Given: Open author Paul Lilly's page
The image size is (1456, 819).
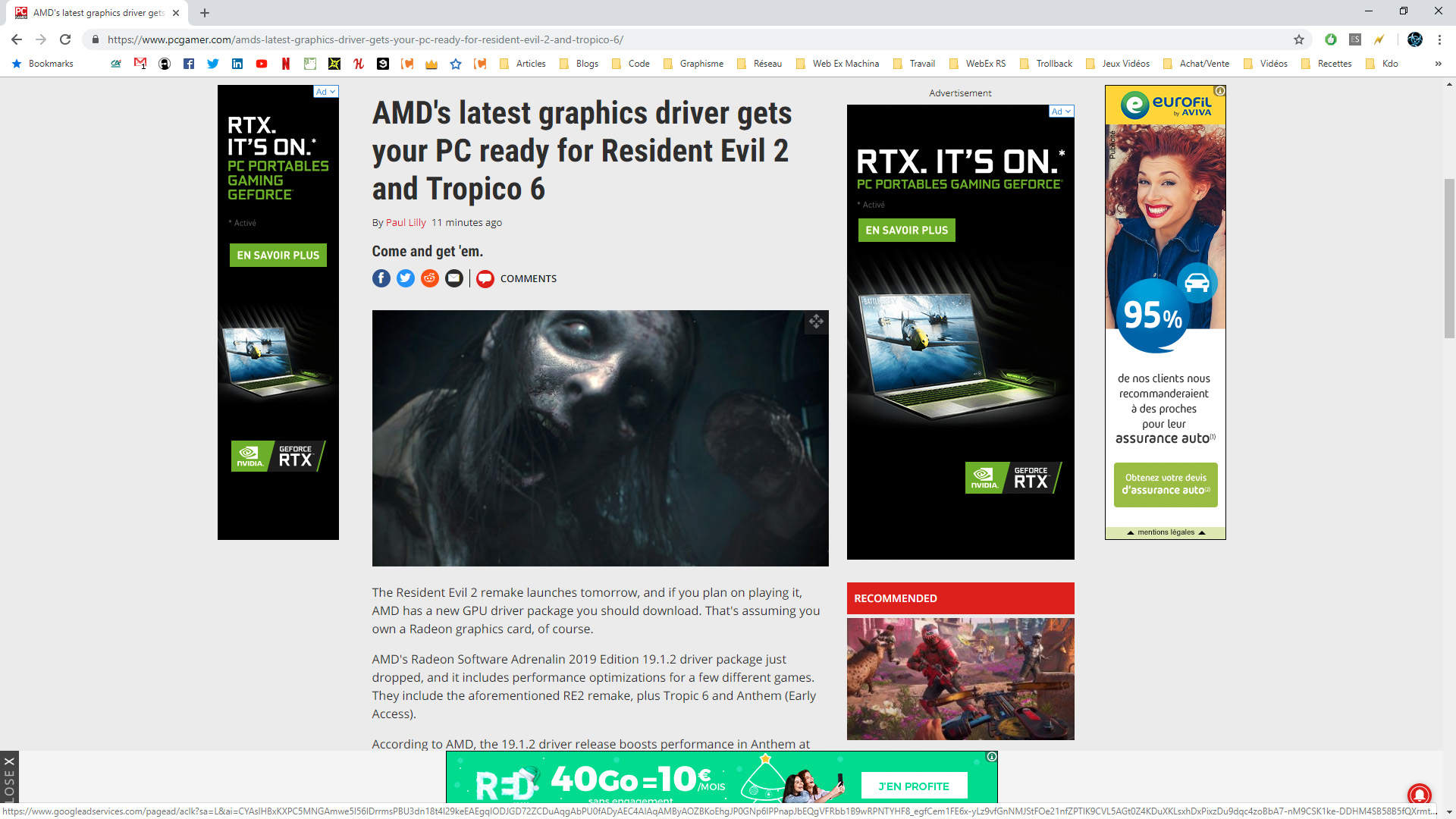Looking at the screenshot, I should (406, 222).
